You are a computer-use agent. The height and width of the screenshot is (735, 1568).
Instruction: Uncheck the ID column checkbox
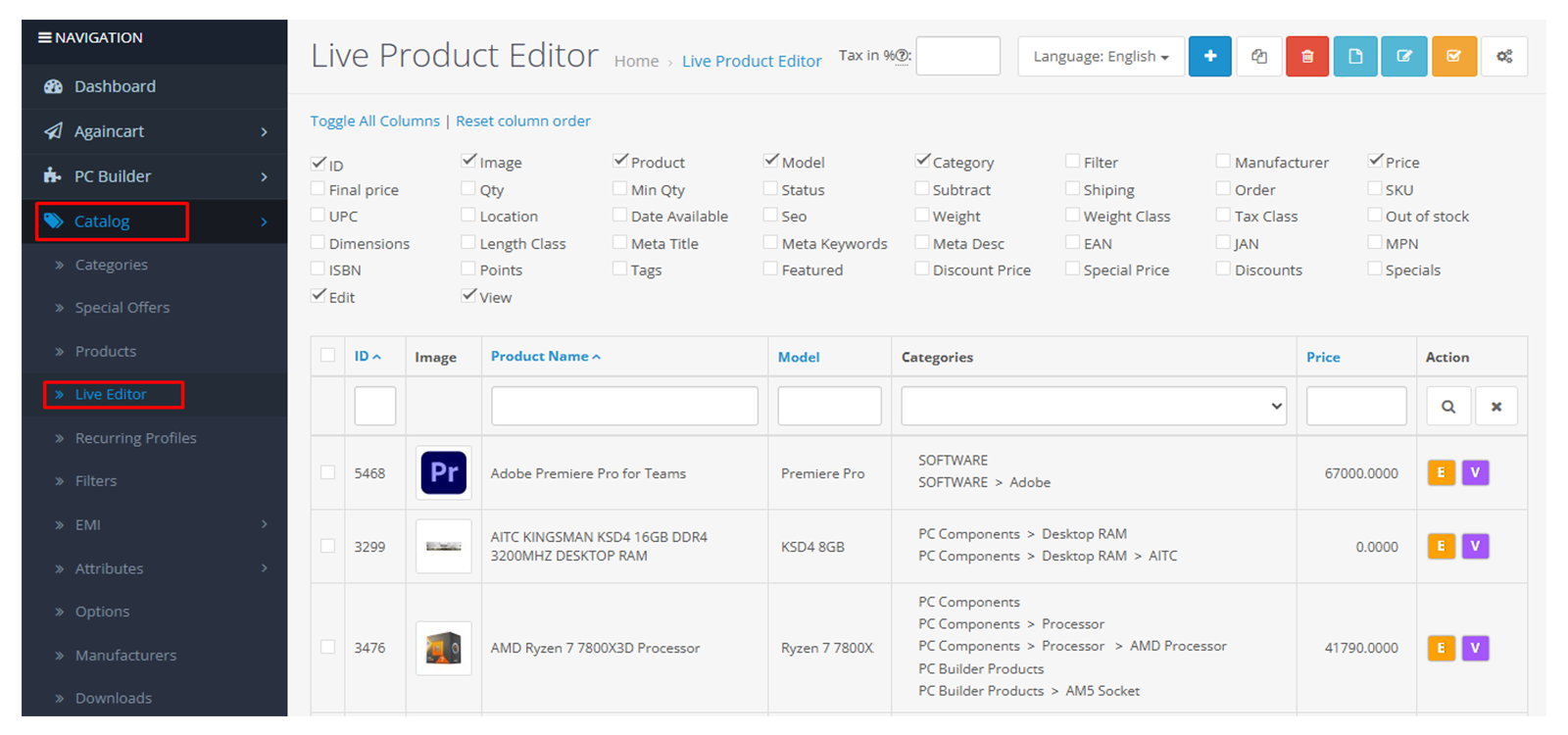click(318, 163)
